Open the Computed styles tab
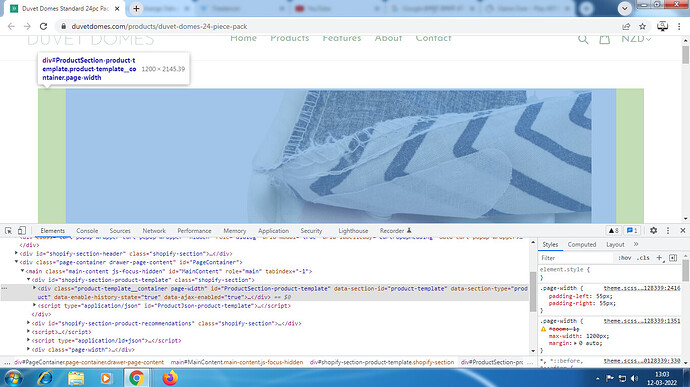The height and width of the screenshot is (387, 690). pyautogui.click(x=582, y=244)
